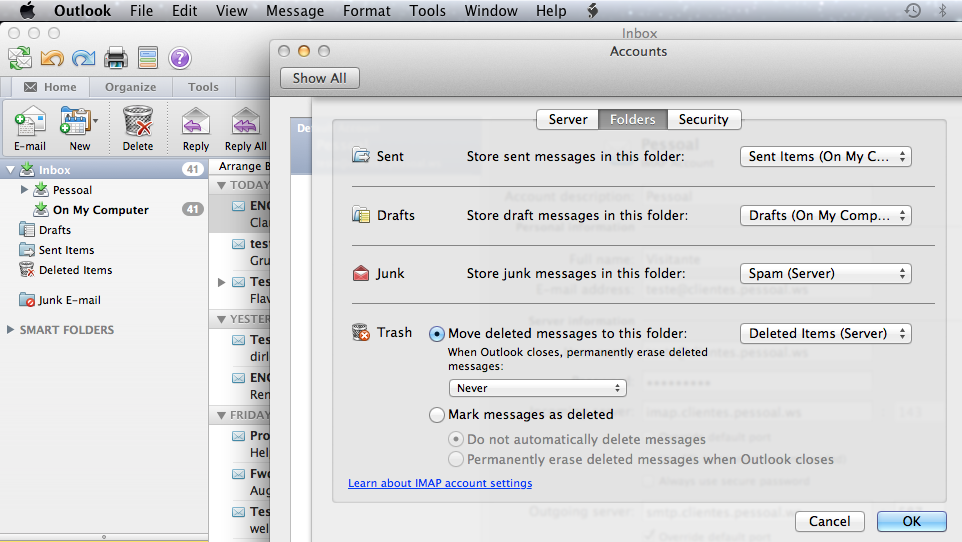962x542 pixels.
Task: Select the On My Computer inbox
Action: (x=100, y=210)
